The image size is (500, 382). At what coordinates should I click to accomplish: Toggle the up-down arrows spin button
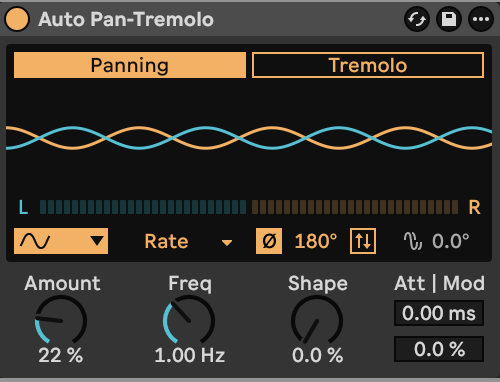363,241
